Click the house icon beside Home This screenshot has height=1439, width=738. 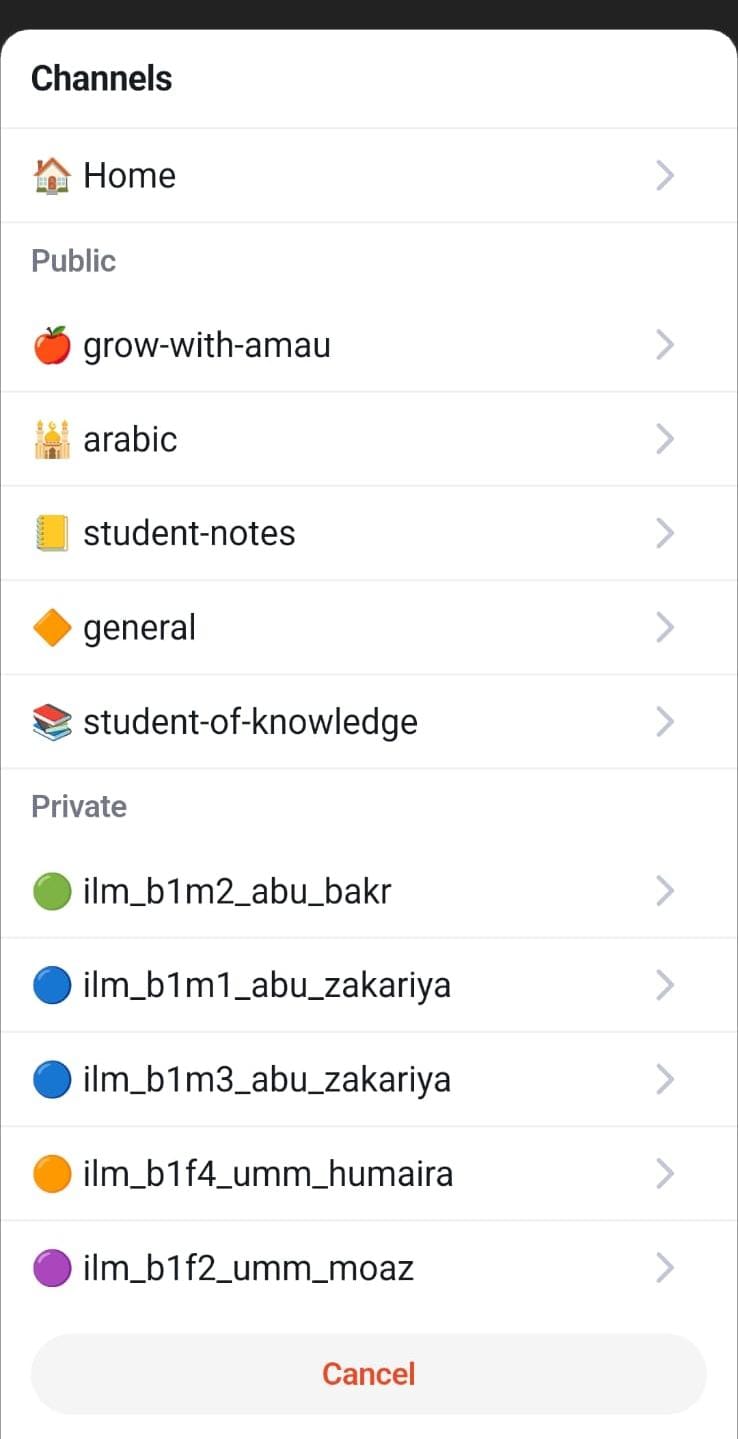pyautogui.click(x=51, y=176)
